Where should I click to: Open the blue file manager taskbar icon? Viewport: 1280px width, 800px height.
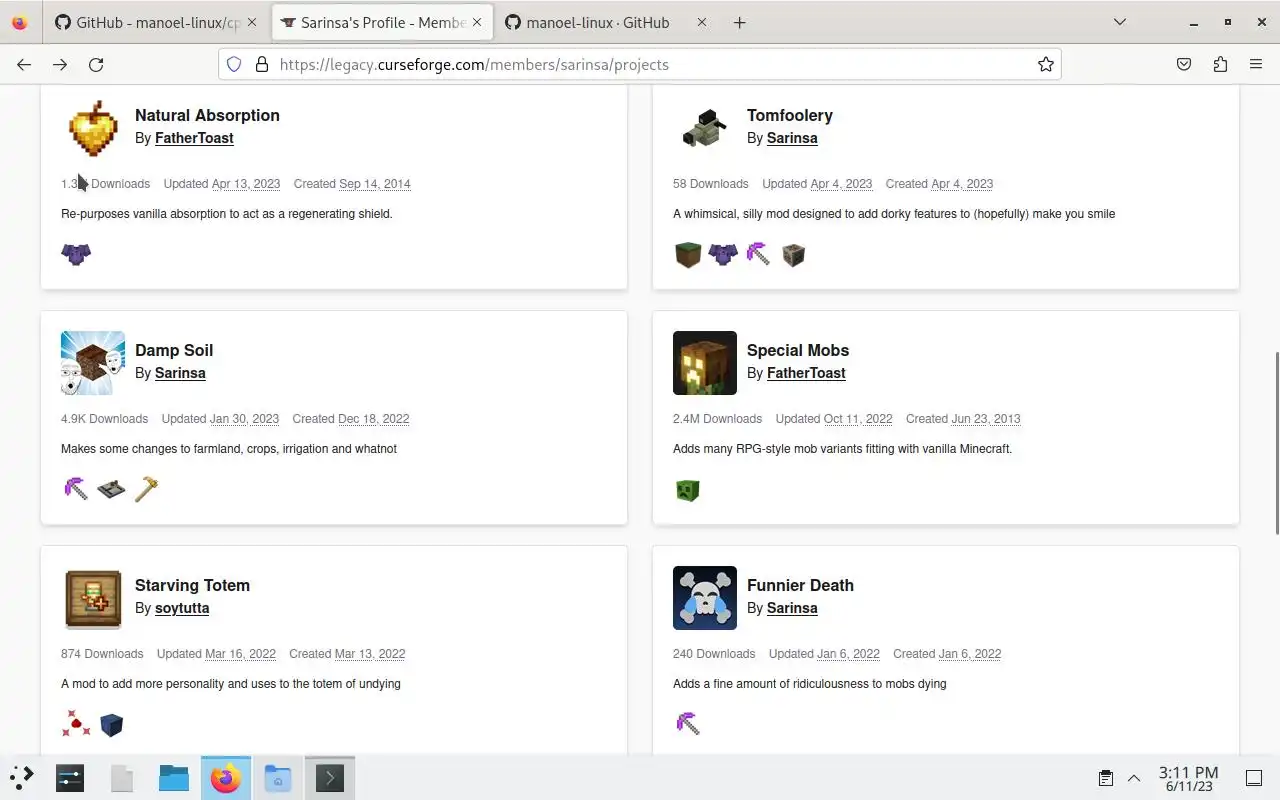pyautogui.click(x=174, y=777)
